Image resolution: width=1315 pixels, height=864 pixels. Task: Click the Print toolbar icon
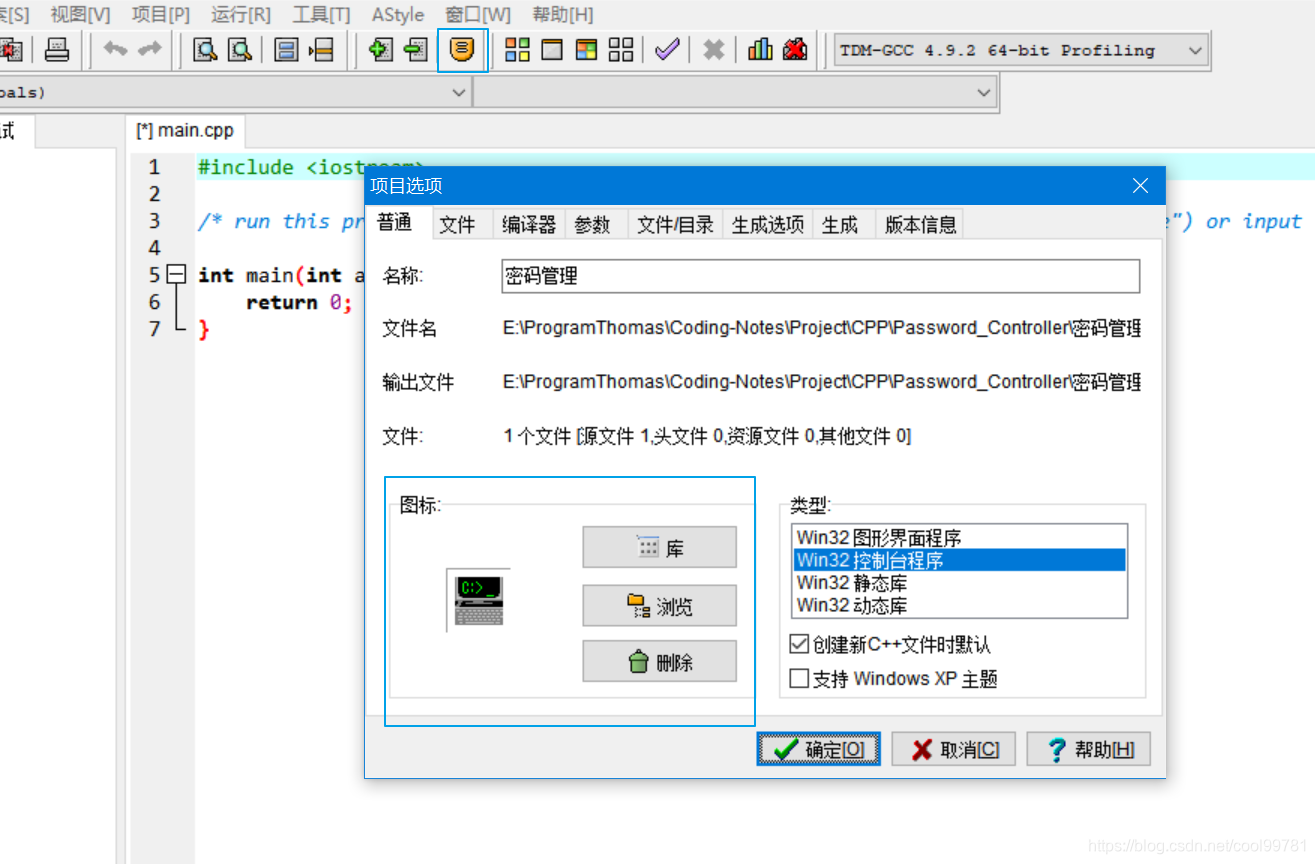click(58, 50)
